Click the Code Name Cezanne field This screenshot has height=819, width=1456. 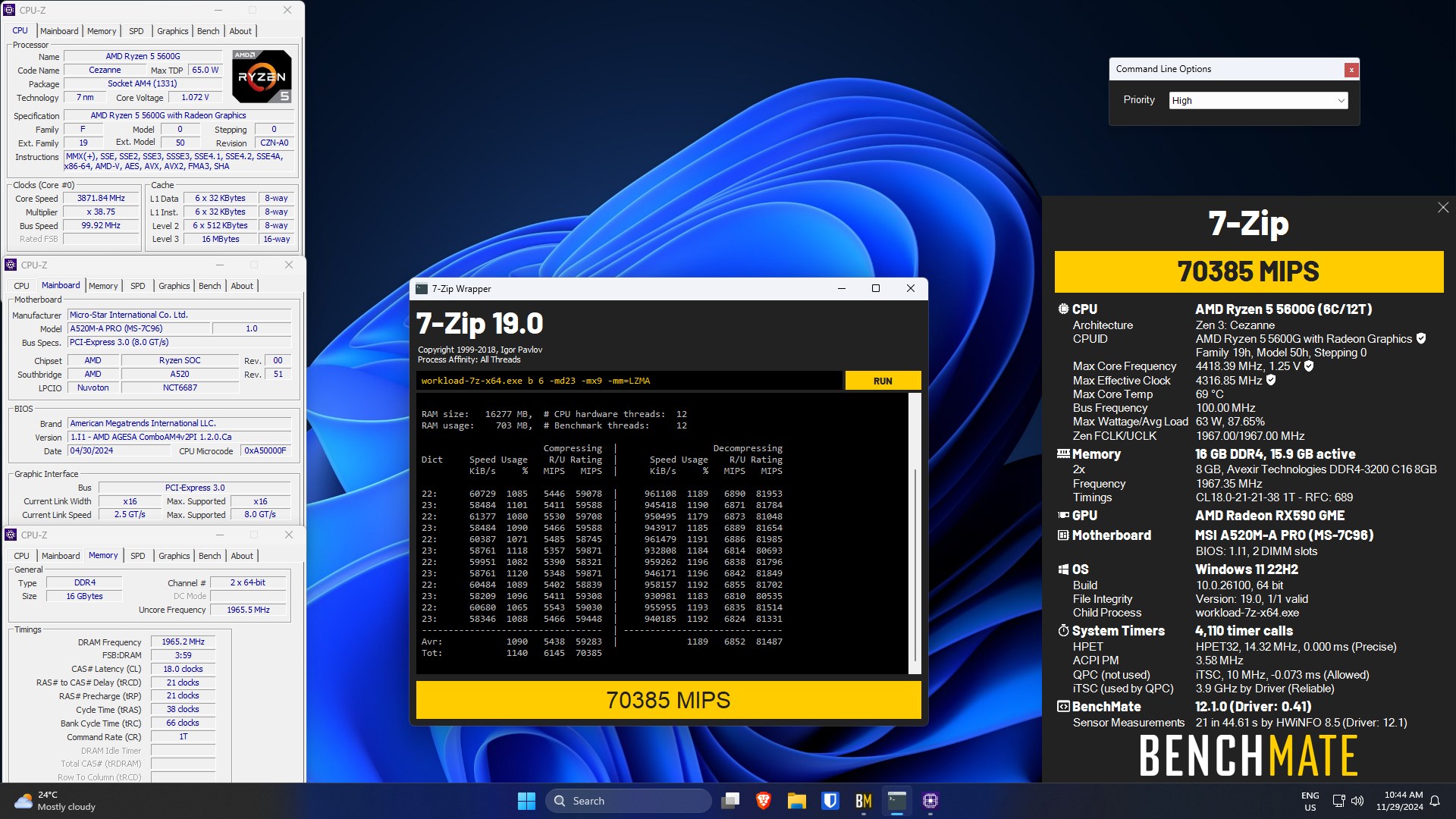coord(105,70)
